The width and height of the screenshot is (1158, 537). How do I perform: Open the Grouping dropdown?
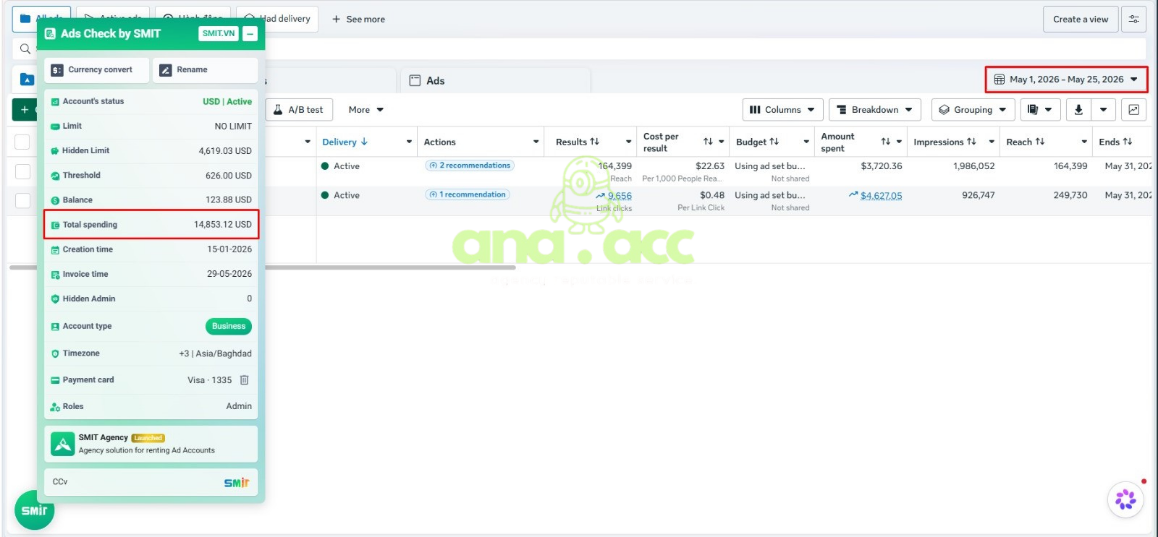(973, 109)
